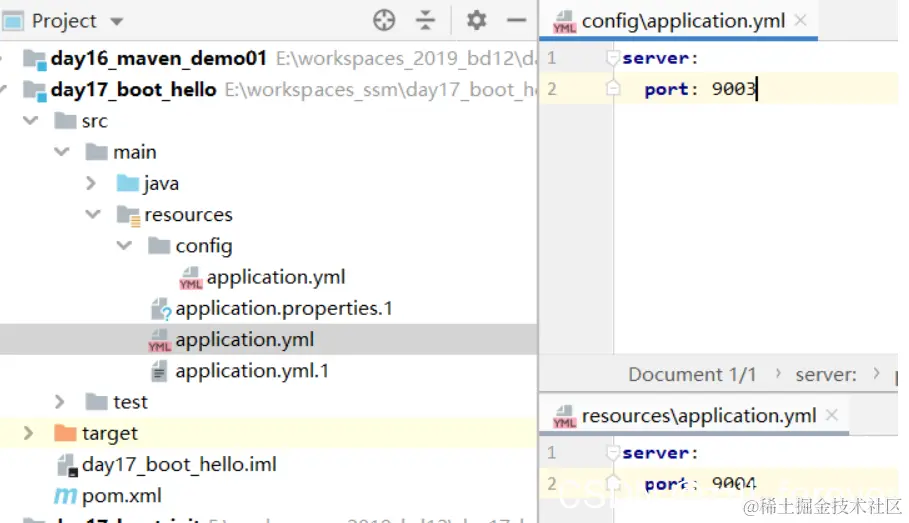
Task: Select the test folder icon
Action: 96,402
